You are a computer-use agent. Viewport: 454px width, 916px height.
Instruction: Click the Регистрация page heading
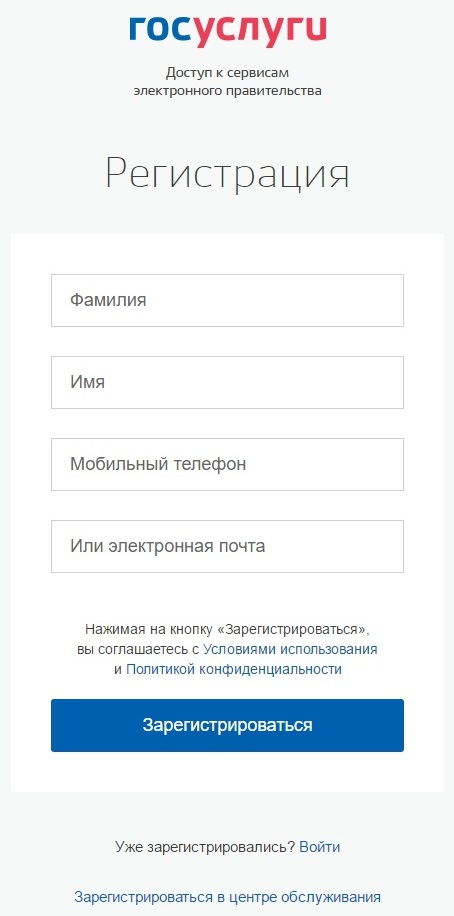pyautogui.click(x=227, y=174)
